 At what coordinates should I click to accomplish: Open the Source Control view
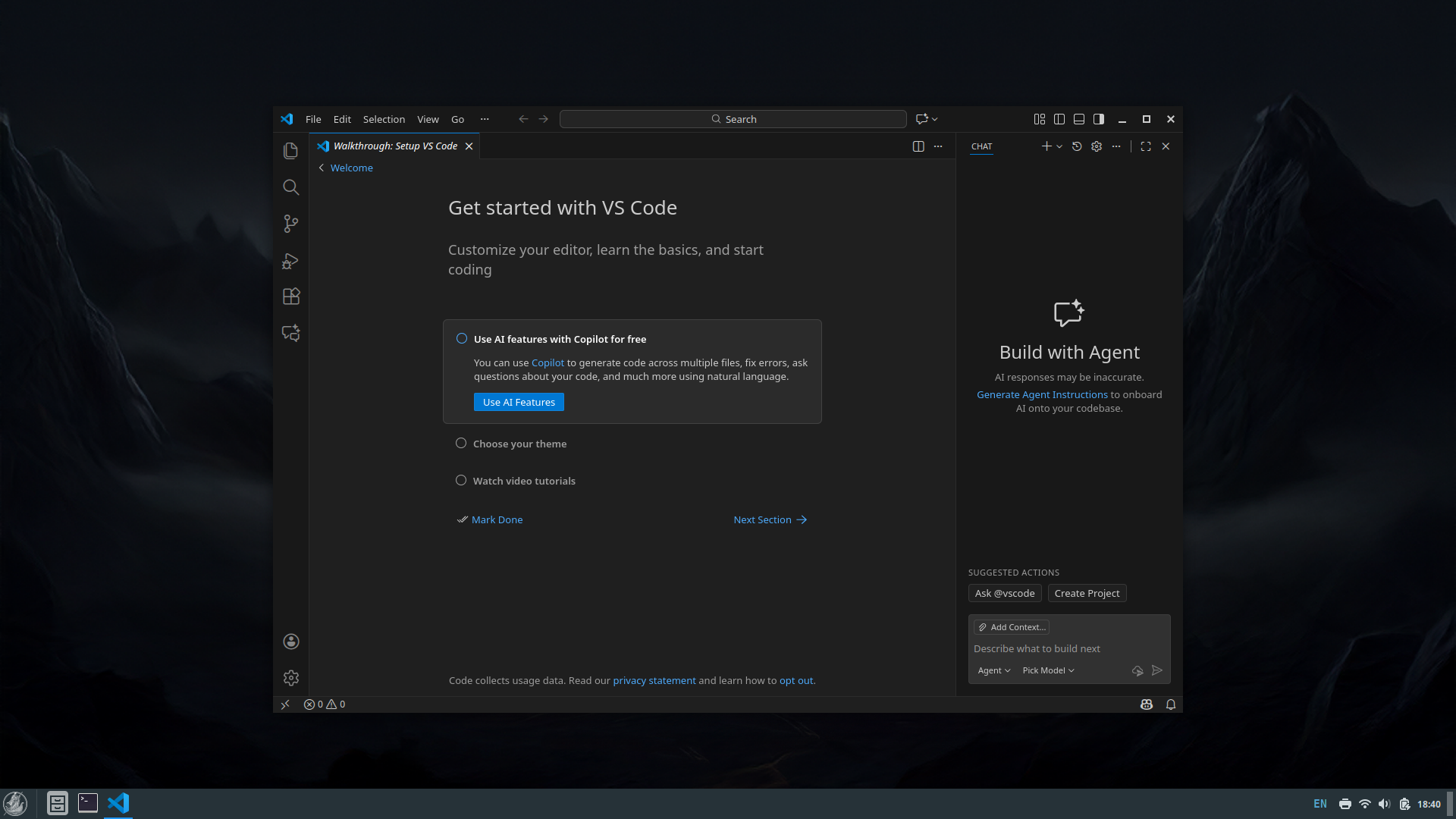[290, 224]
